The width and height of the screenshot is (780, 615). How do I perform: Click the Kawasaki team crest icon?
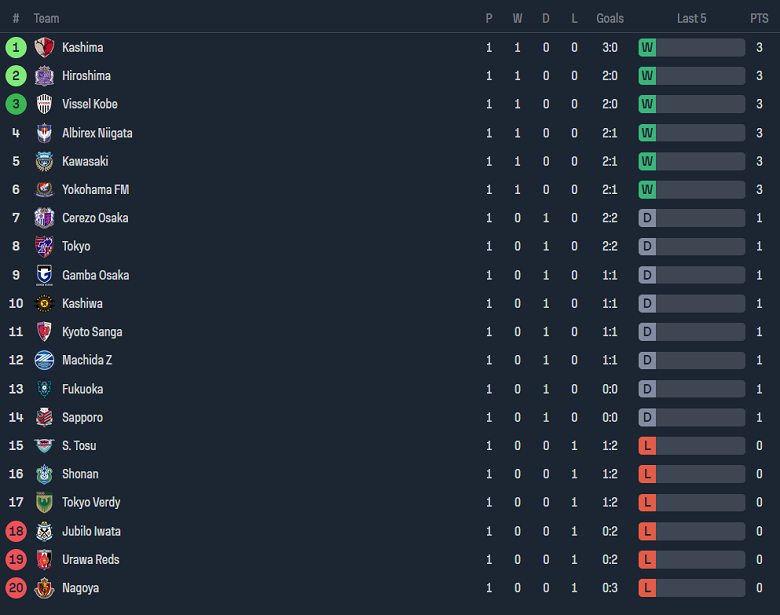44,161
